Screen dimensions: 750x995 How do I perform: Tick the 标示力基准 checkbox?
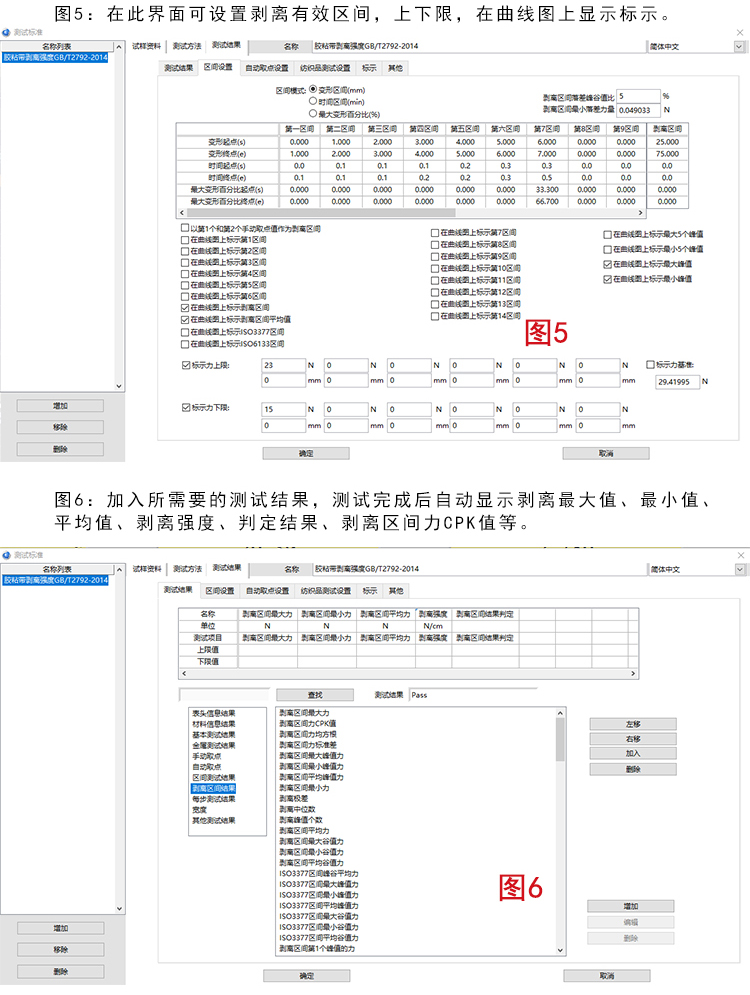click(651, 365)
